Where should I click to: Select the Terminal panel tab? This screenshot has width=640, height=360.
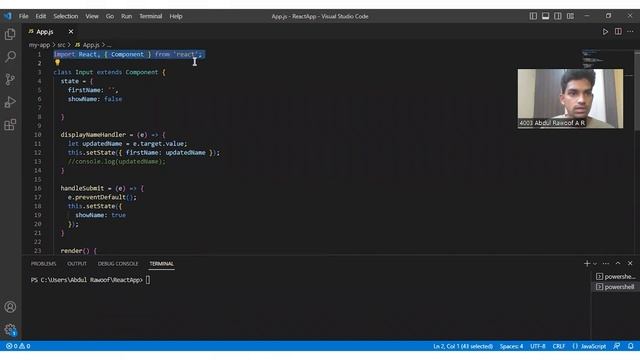(x=162, y=264)
